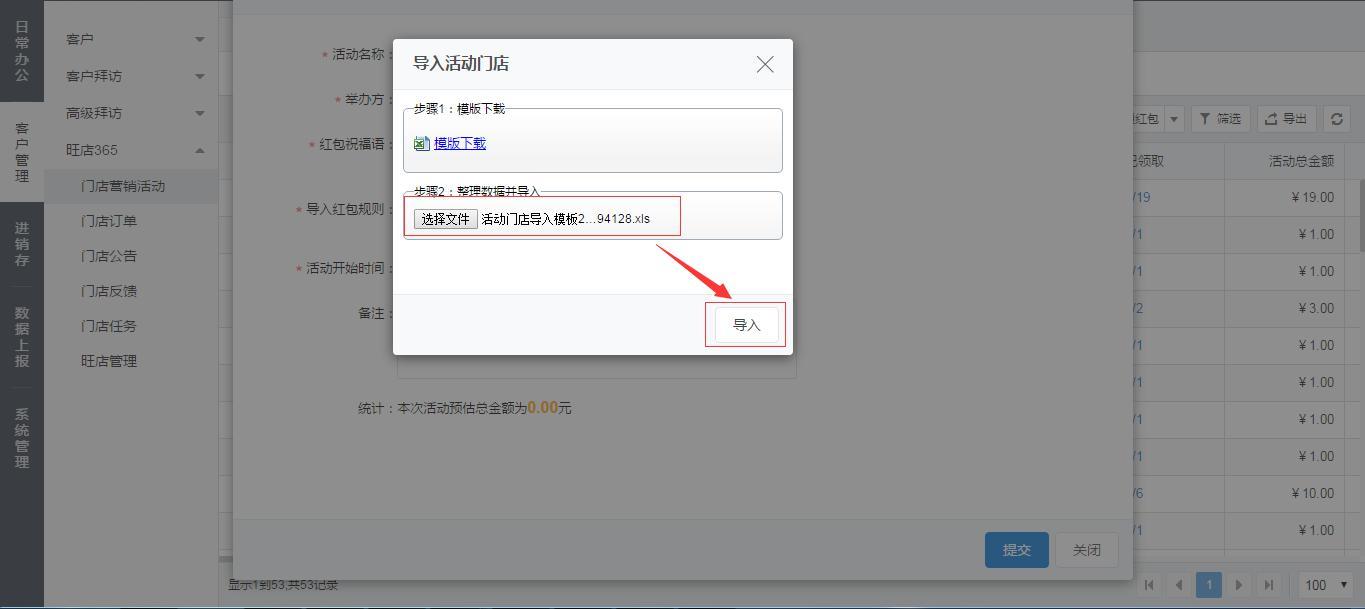Open the 筛选 filter button
Screen dimensions: 1365x609
pyautogui.click(x=1220, y=119)
